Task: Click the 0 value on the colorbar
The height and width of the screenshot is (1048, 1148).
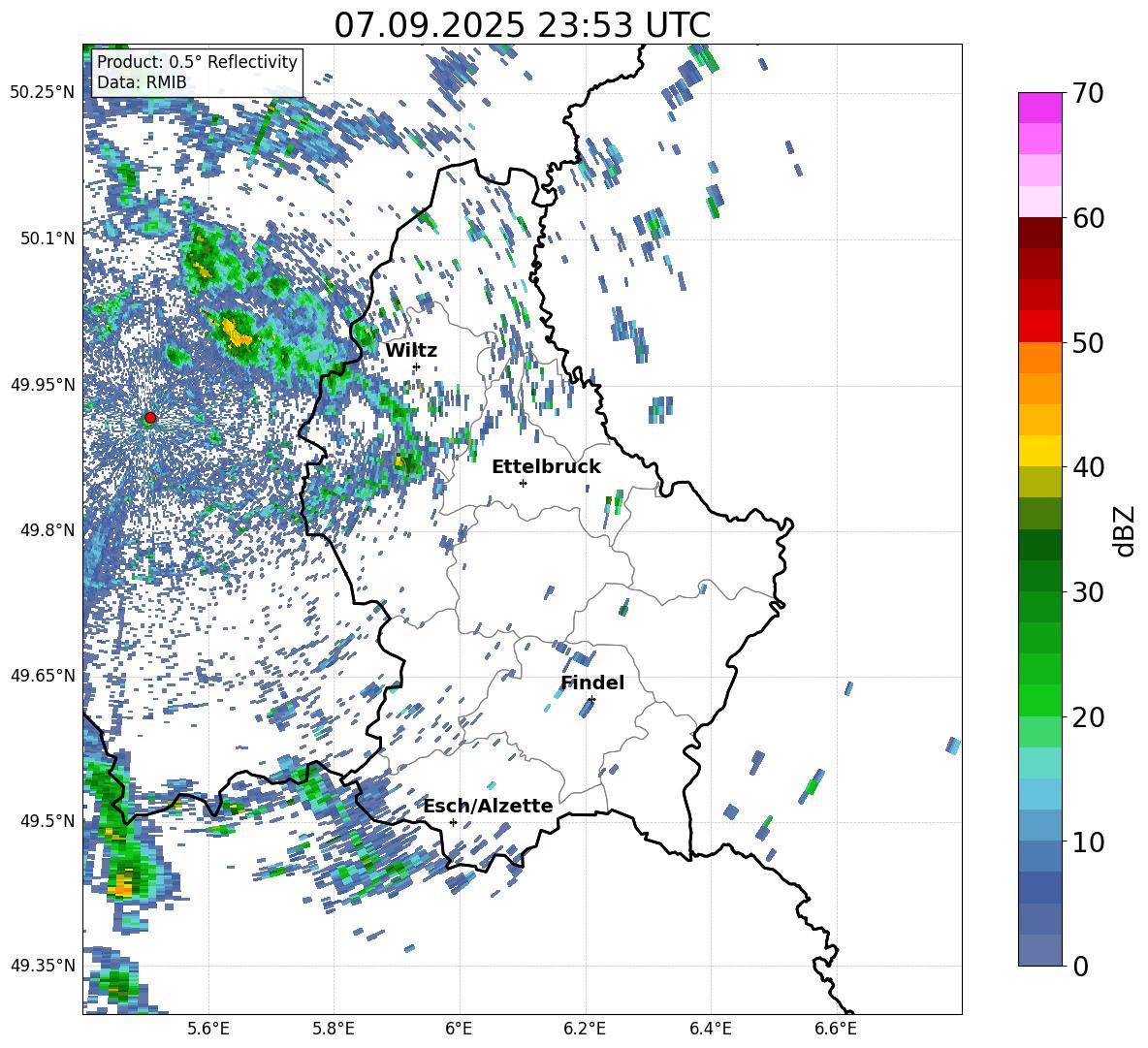Action: pyautogui.click(x=1079, y=966)
